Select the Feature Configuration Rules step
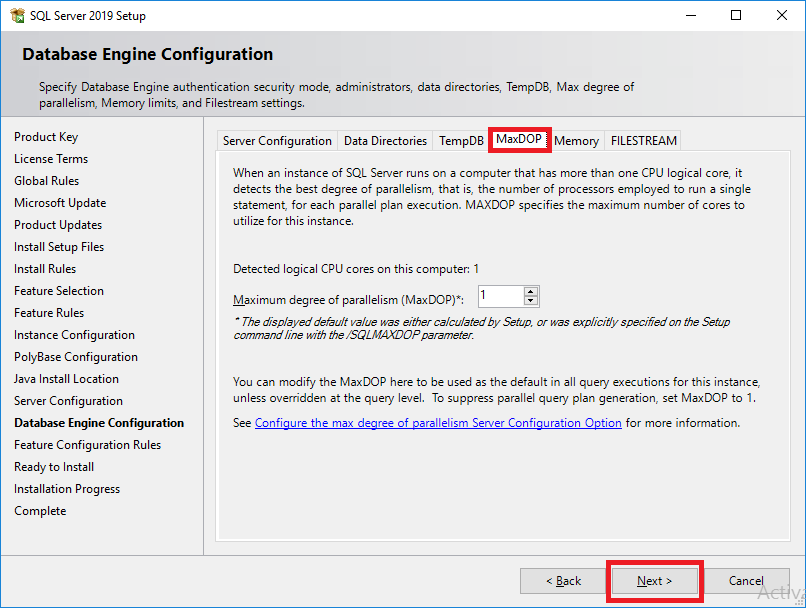This screenshot has height=608, width=806. pyautogui.click(x=87, y=445)
